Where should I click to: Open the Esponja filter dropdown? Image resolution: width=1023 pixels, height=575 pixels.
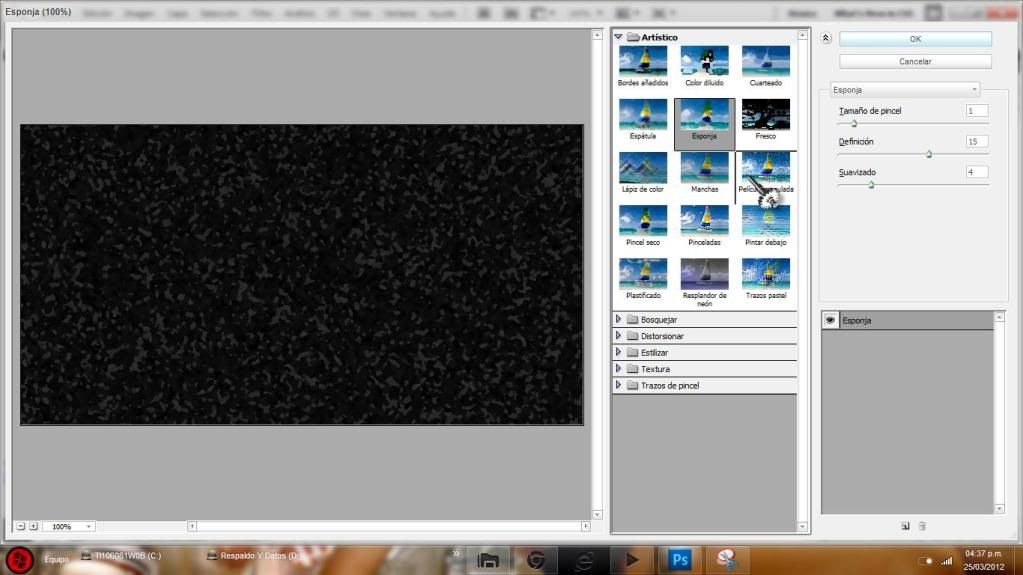tap(904, 89)
